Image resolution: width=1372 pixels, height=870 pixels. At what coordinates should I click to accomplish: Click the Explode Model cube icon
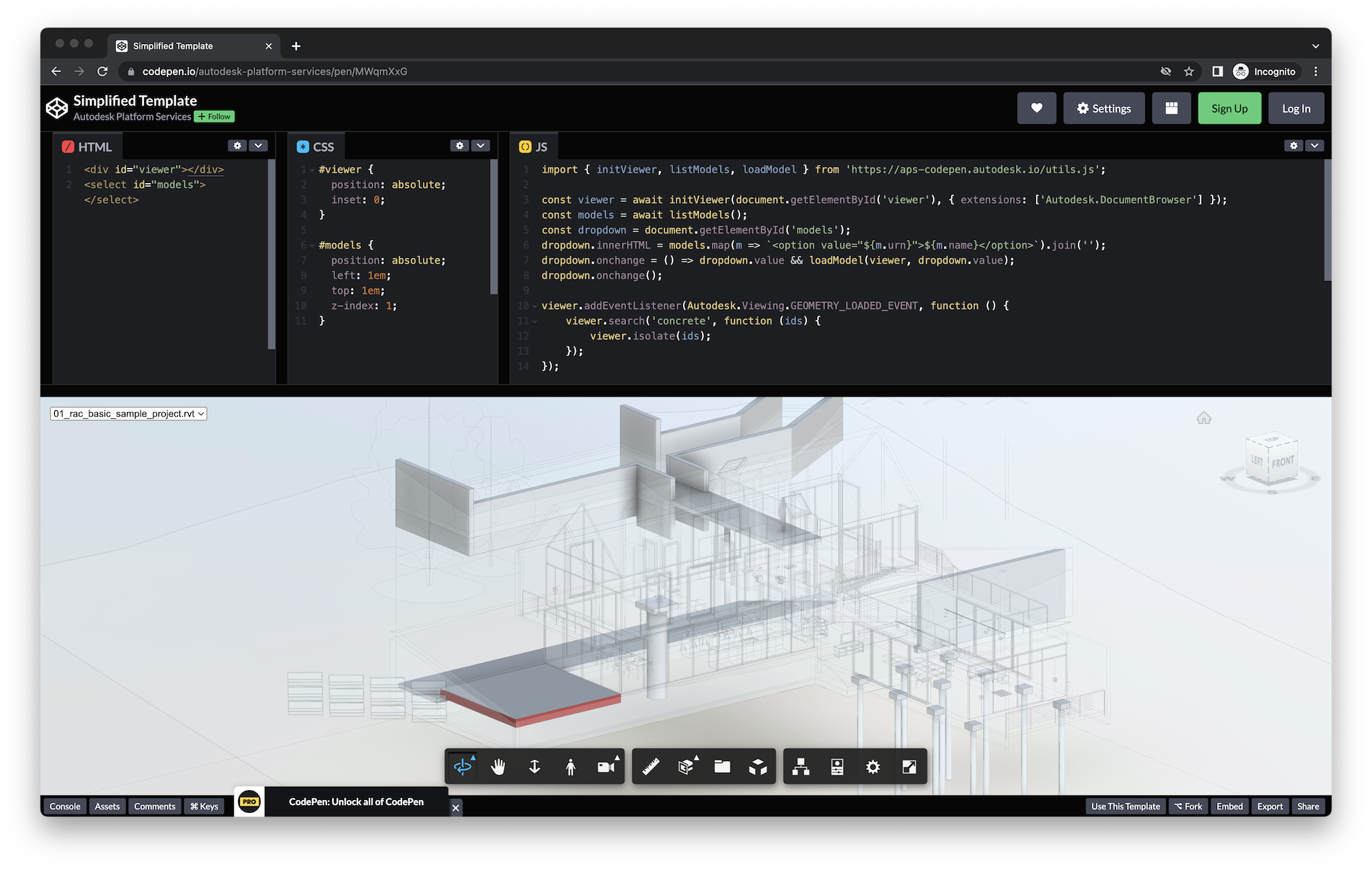coord(758,767)
